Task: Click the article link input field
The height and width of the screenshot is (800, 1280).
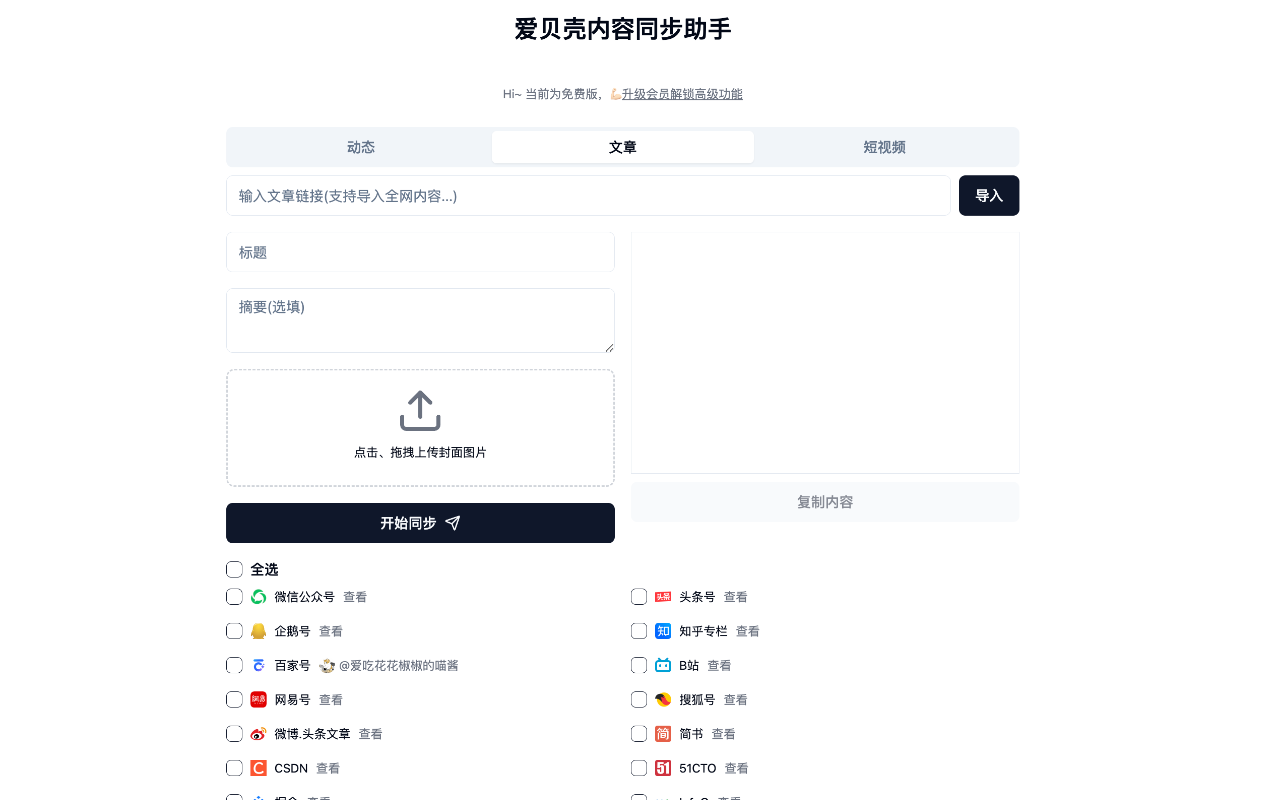Action: click(x=588, y=195)
